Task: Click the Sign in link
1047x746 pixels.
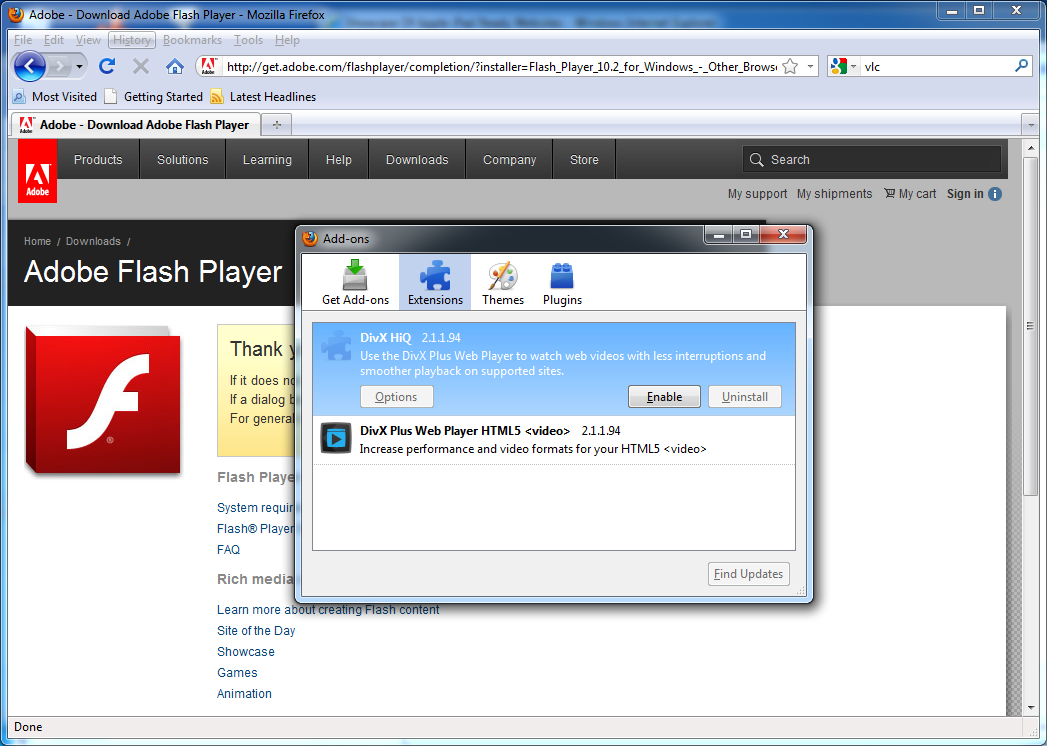Action: (x=965, y=194)
